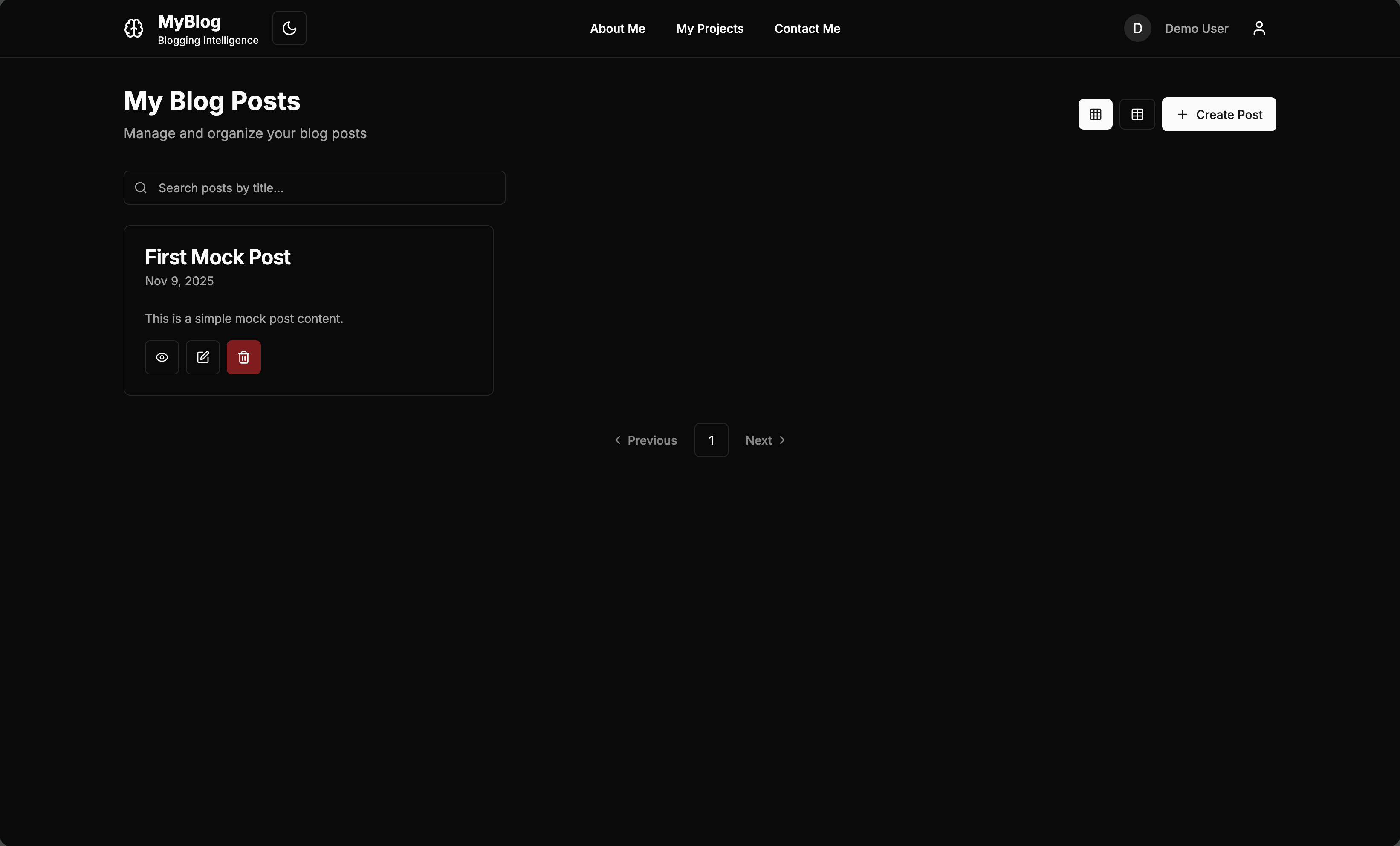Open the user profile icon

pyautogui.click(x=1258, y=29)
